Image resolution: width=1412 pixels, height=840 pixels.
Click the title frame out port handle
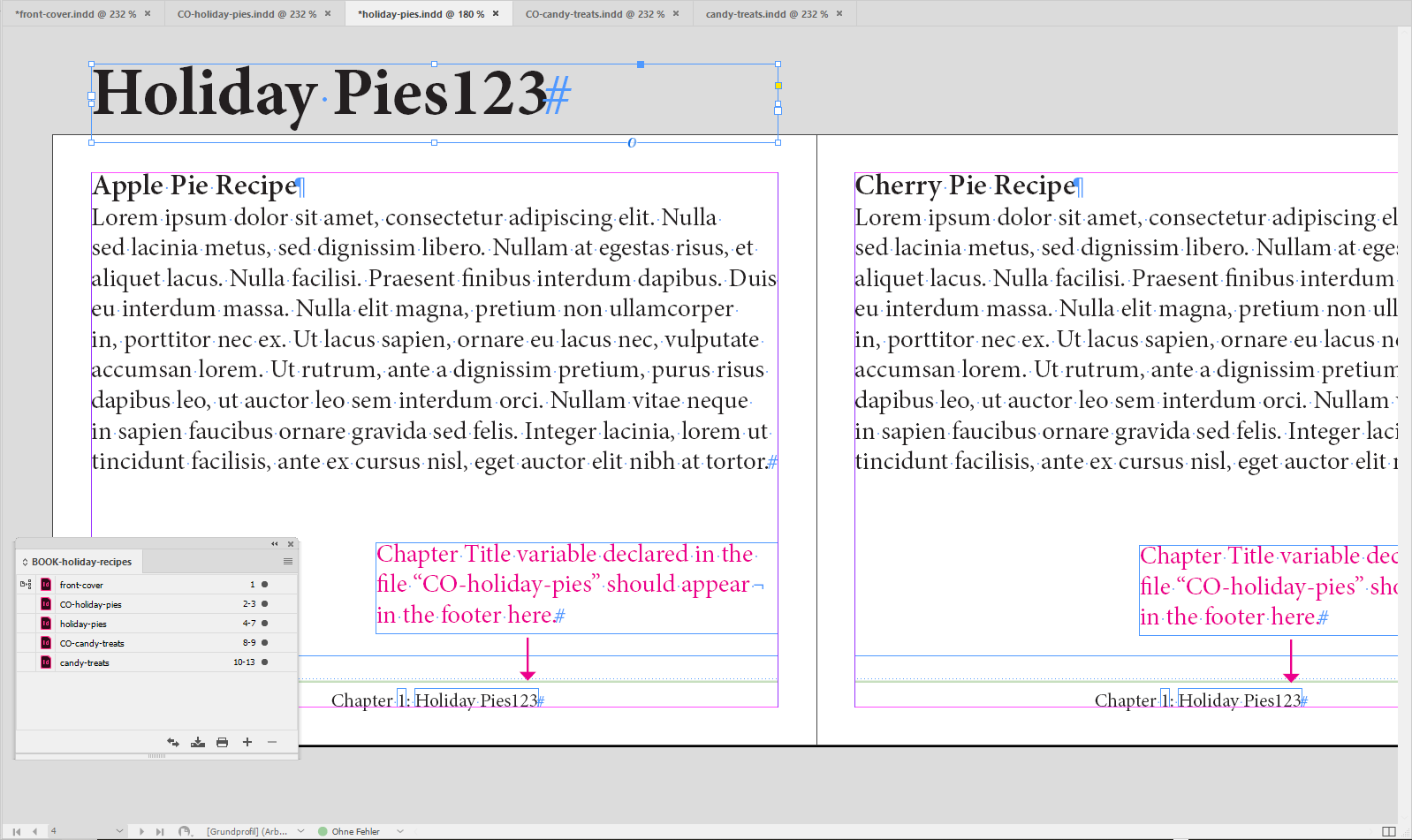click(x=778, y=110)
